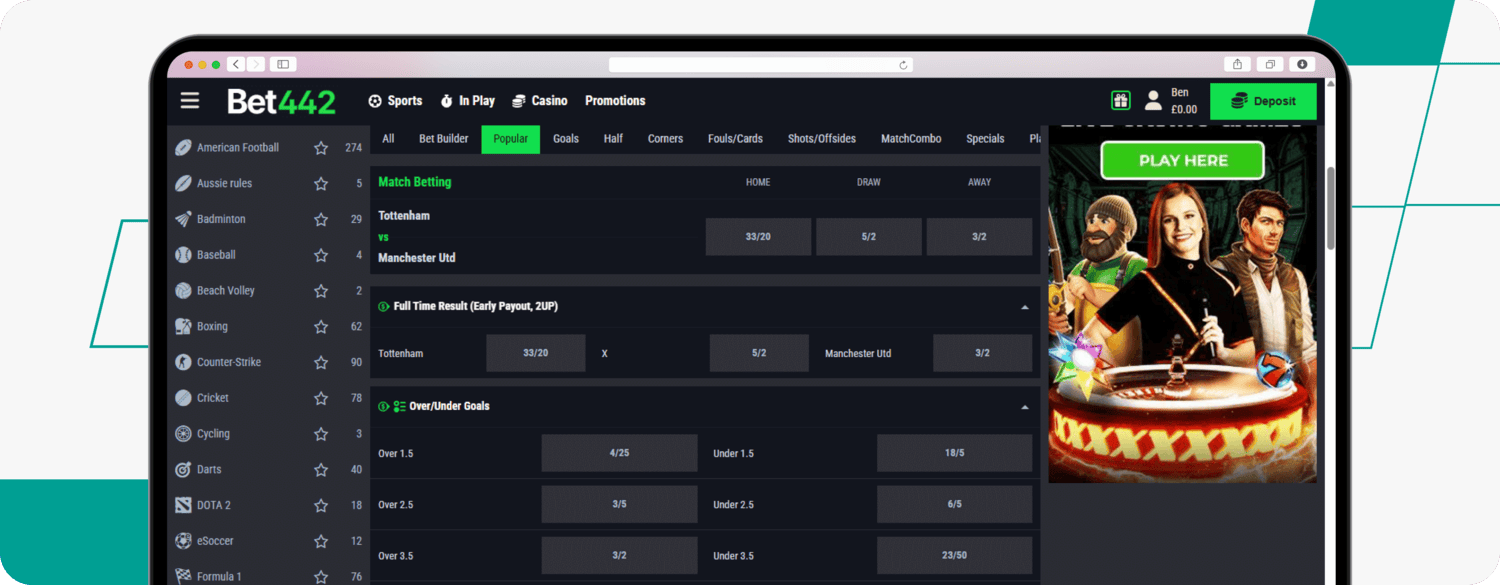
Task: Select the 33/20 odds for Tottenham
Action: pos(536,352)
